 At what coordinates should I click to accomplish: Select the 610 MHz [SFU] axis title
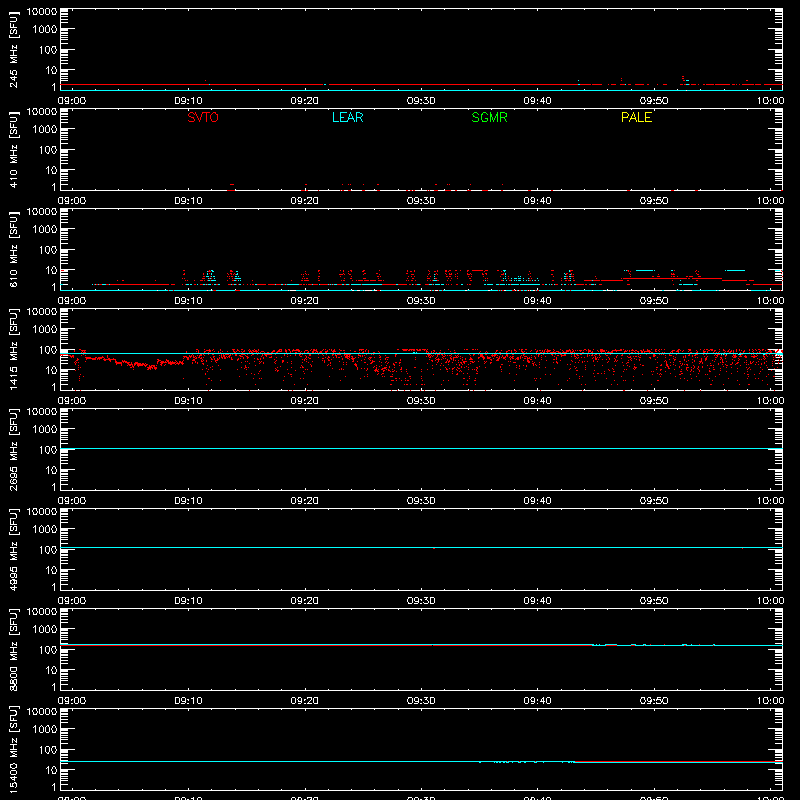pyautogui.click(x=13, y=249)
